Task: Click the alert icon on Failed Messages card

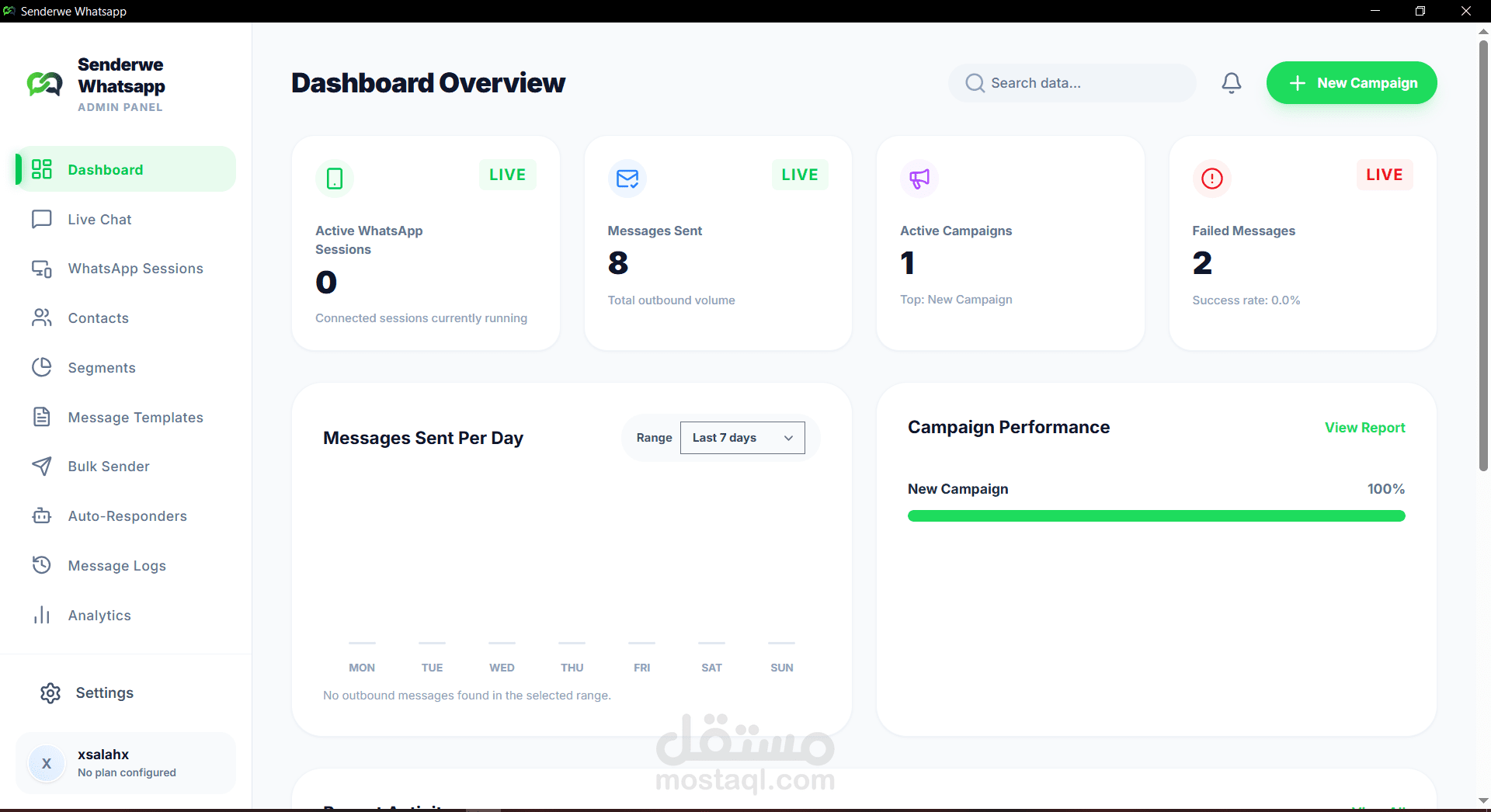Action: click(1211, 179)
